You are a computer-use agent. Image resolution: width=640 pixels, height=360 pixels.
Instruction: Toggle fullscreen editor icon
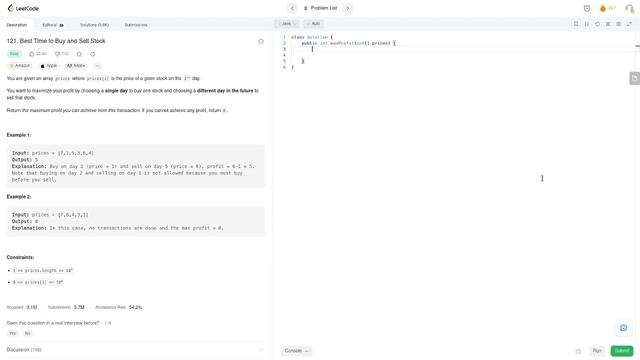pos(629,24)
